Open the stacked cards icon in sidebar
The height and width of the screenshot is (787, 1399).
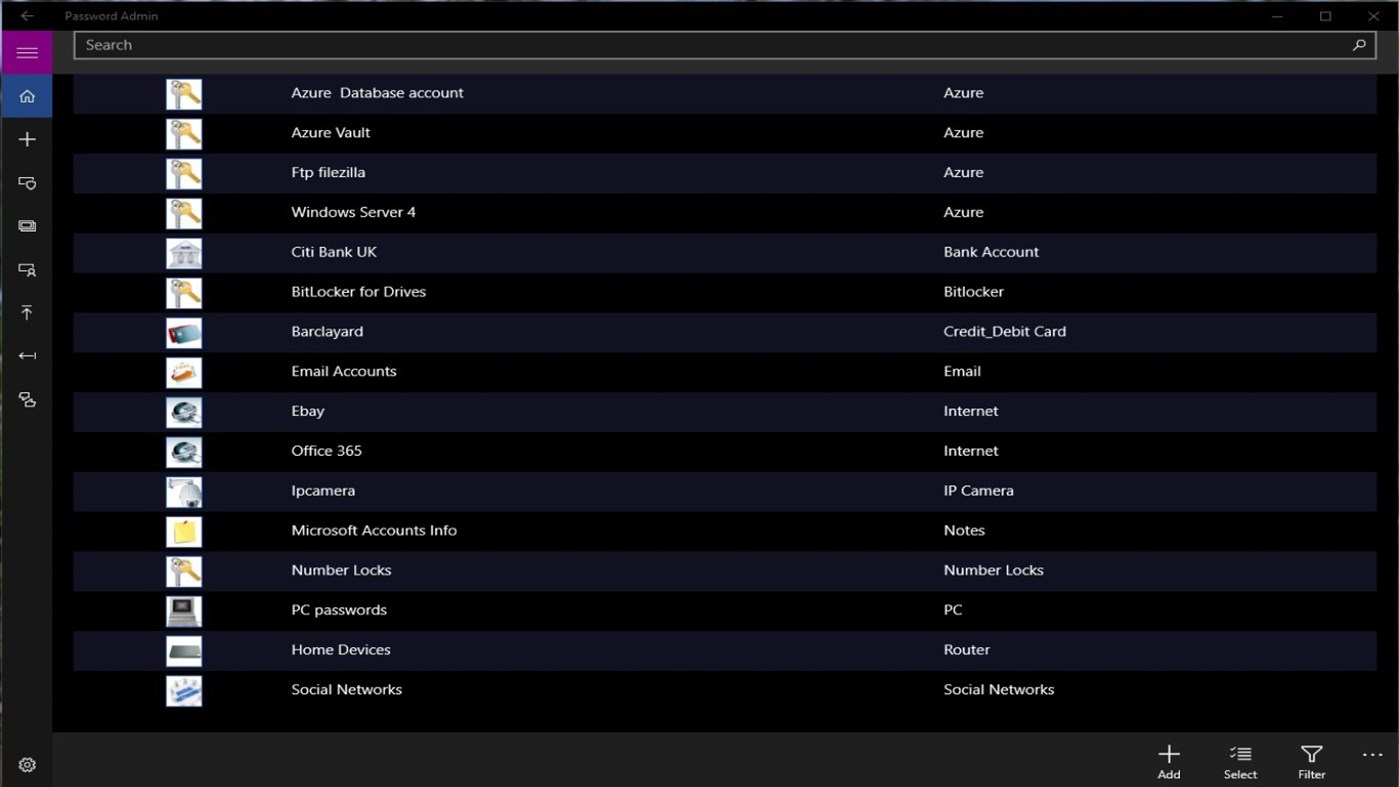pos(27,226)
